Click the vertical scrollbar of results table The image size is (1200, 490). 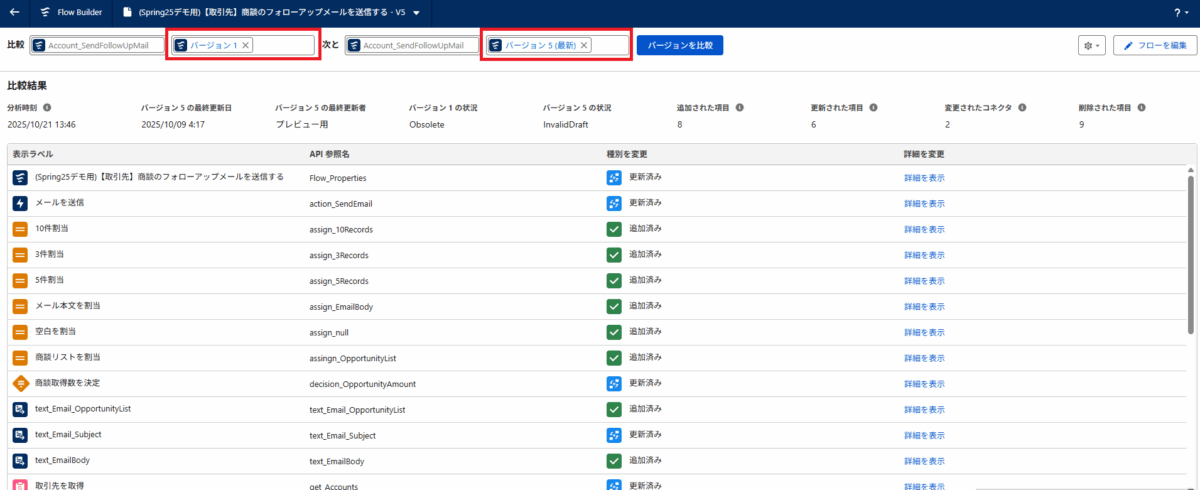click(x=1190, y=255)
